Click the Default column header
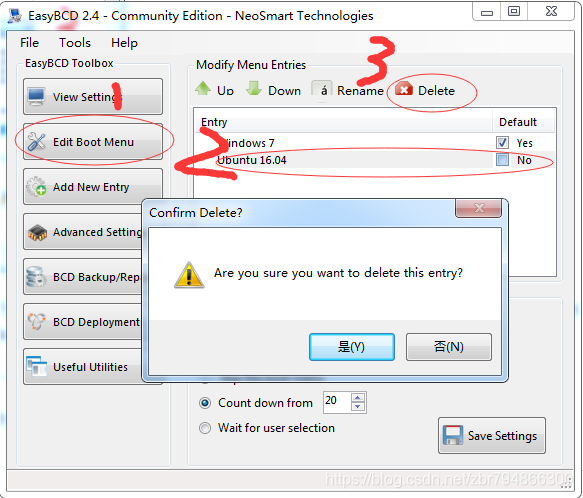Image resolution: width=583 pixels, height=498 pixels. [524, 122]
